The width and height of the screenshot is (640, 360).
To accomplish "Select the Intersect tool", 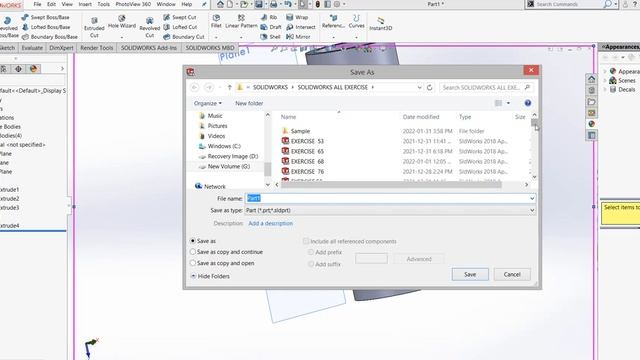I will click(x=301, y=27).
